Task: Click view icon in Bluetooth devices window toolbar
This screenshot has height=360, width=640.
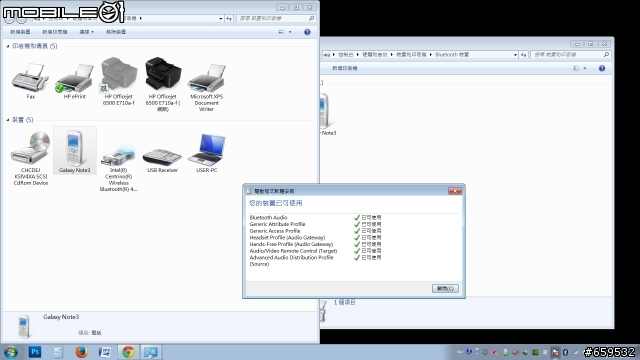Action: click(x=576, y=68)
